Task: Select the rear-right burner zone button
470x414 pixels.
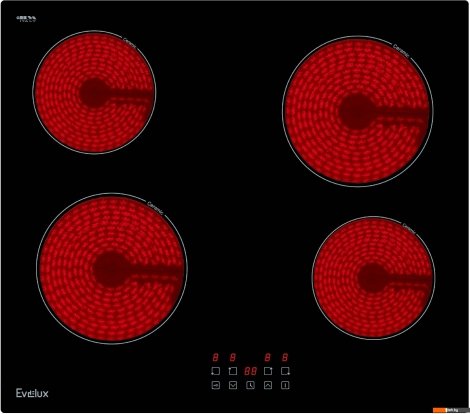Action: point(268,371)
